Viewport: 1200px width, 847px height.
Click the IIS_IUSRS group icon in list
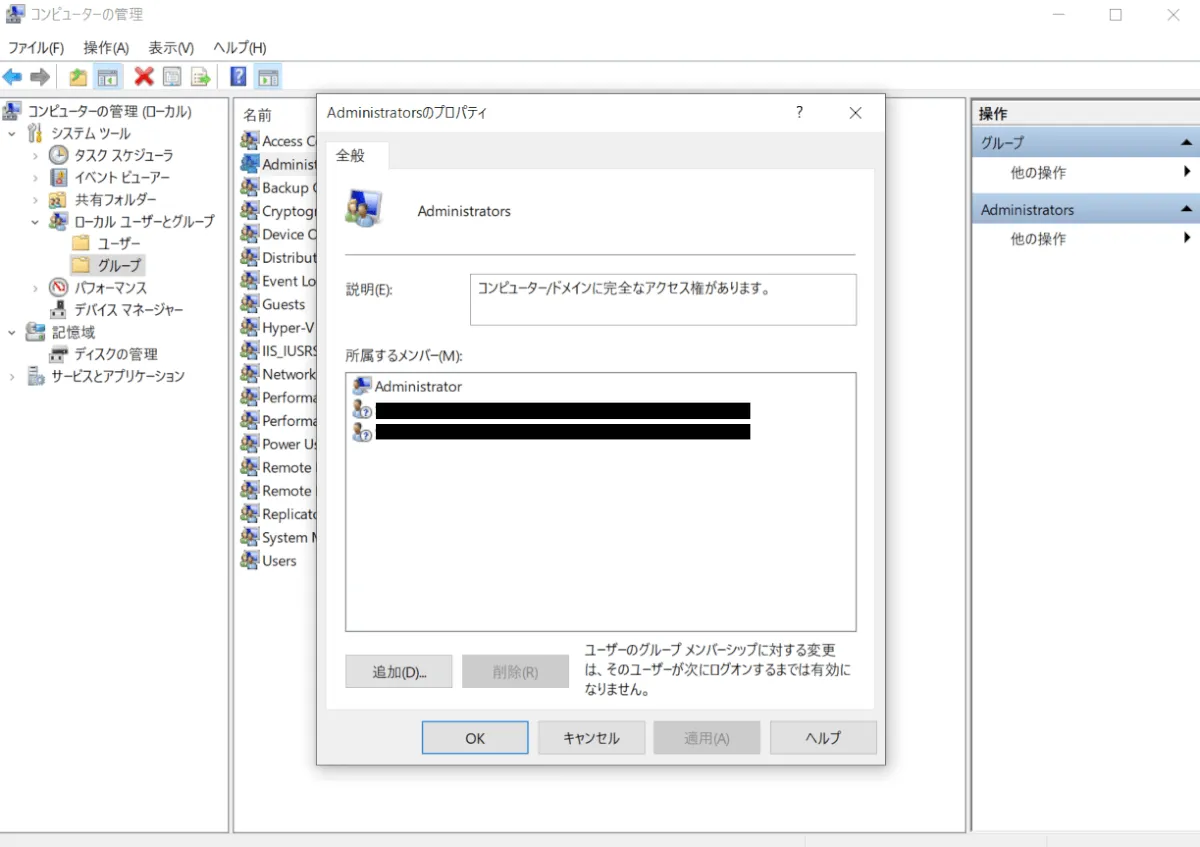[x=250, y=351]
